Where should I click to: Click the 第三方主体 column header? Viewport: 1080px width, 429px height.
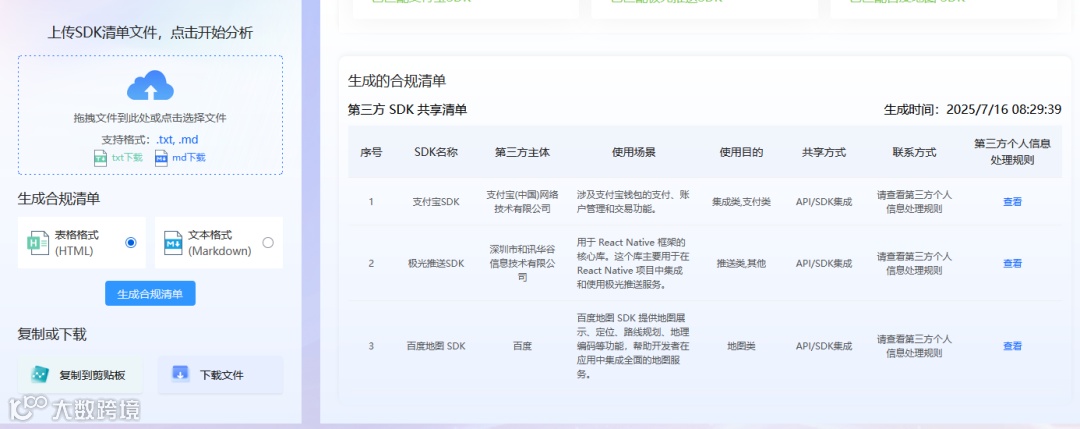pos(522,152)
